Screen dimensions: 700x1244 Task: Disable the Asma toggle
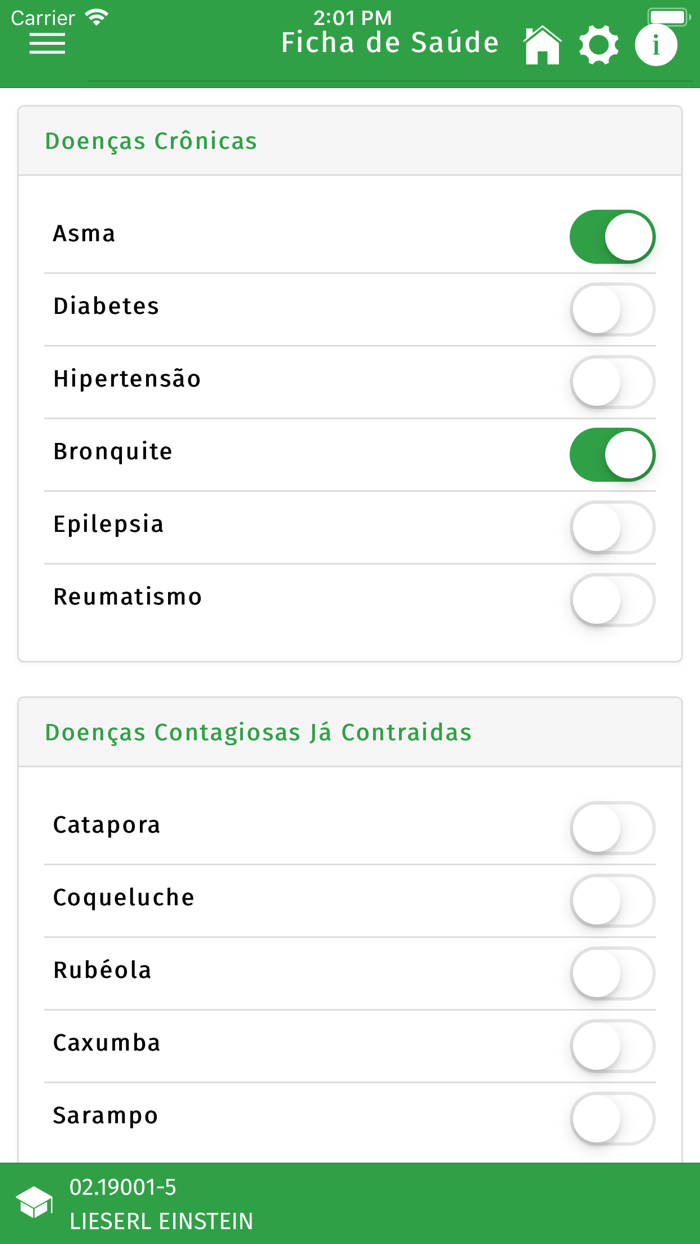(612, 236)
